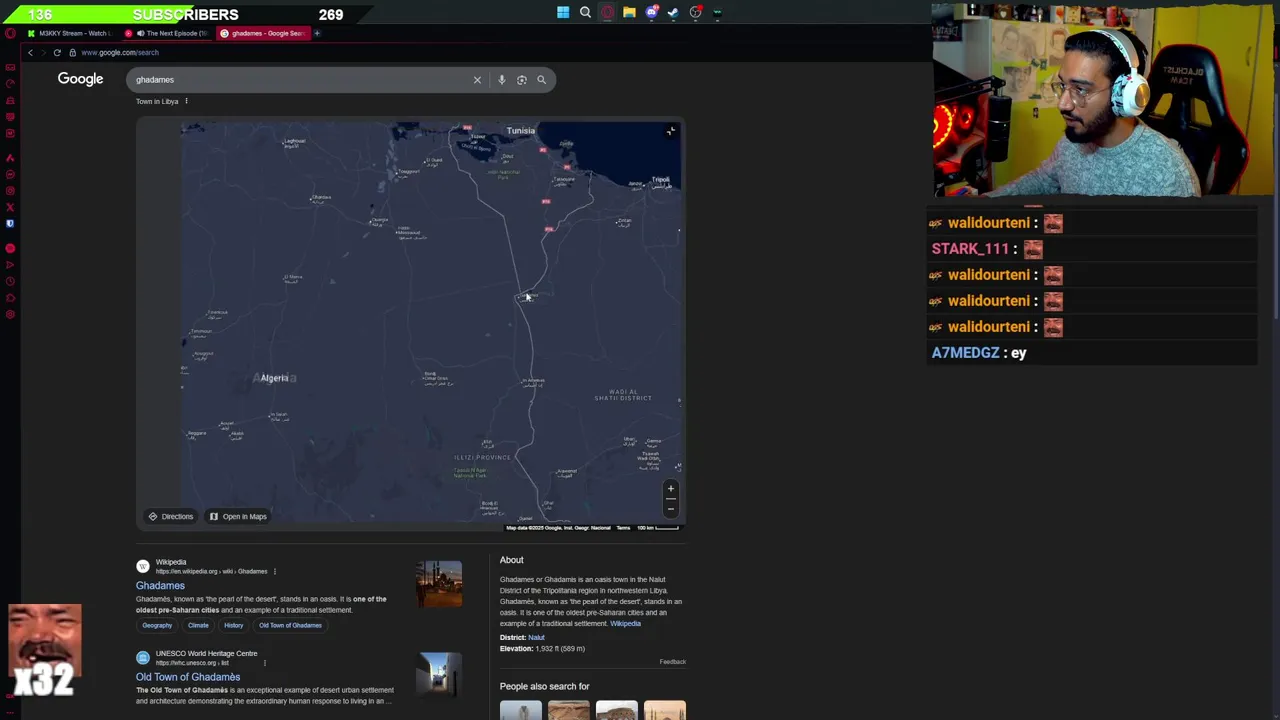Open File Explorer from taskbar

coord(629,13)
